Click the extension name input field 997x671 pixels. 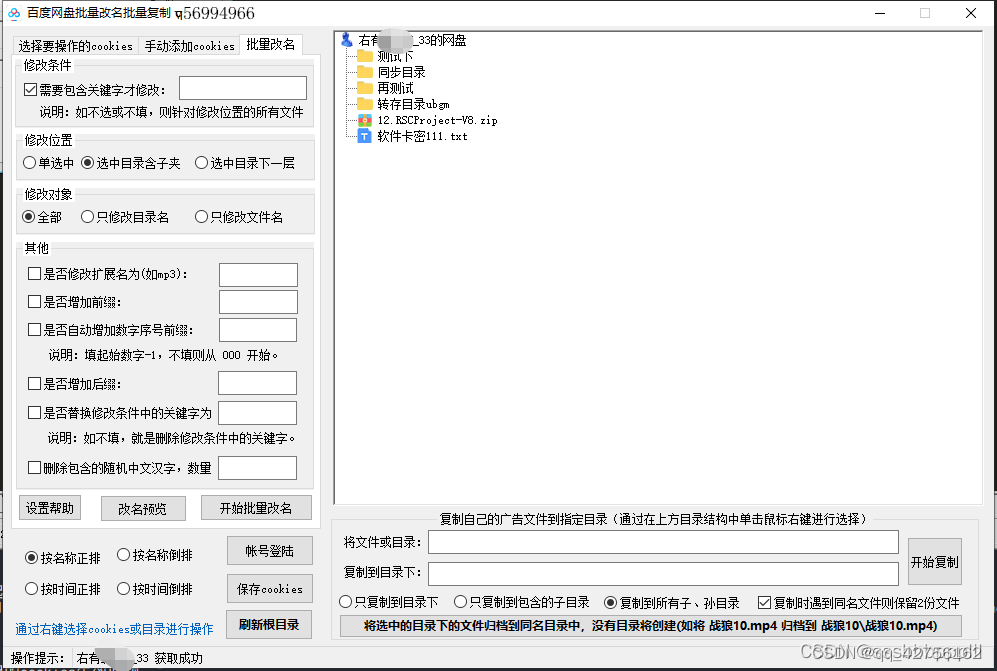[x=258, y=275]
